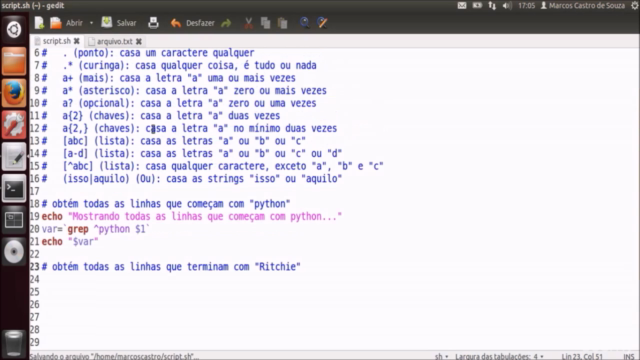Redo the change with green arrow icon

(x=226, y=23)
